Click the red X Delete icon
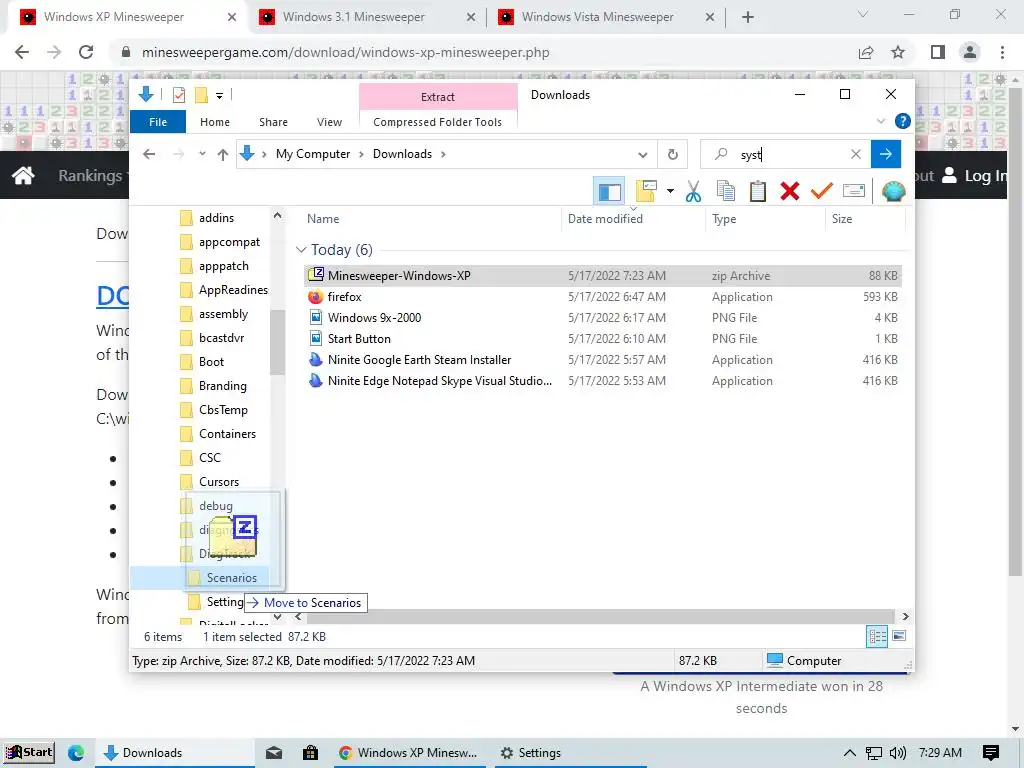Screen dimensions: 1024x768 pos(790,191)
